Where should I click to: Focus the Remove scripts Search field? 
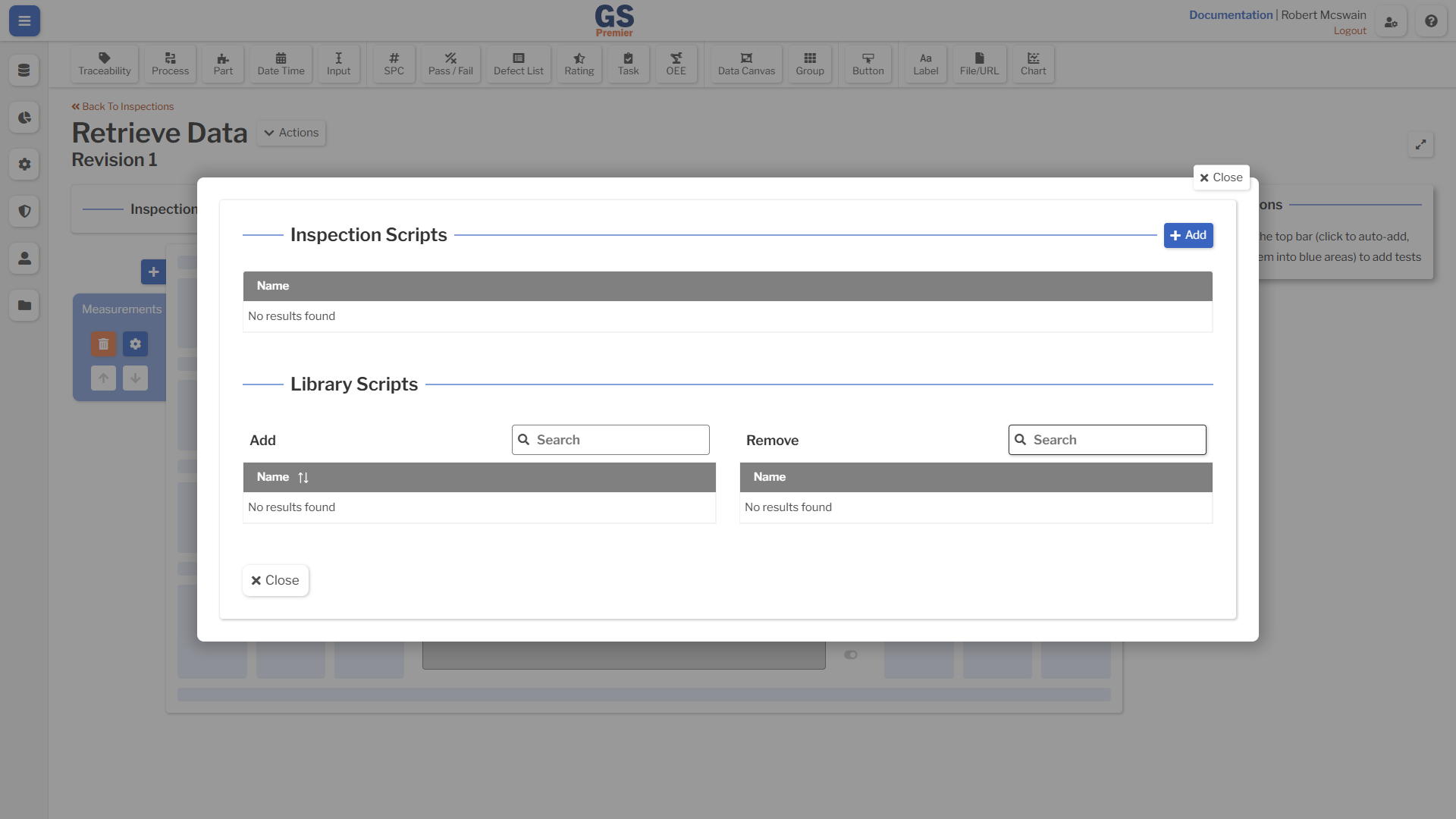tap(1107, 440)
